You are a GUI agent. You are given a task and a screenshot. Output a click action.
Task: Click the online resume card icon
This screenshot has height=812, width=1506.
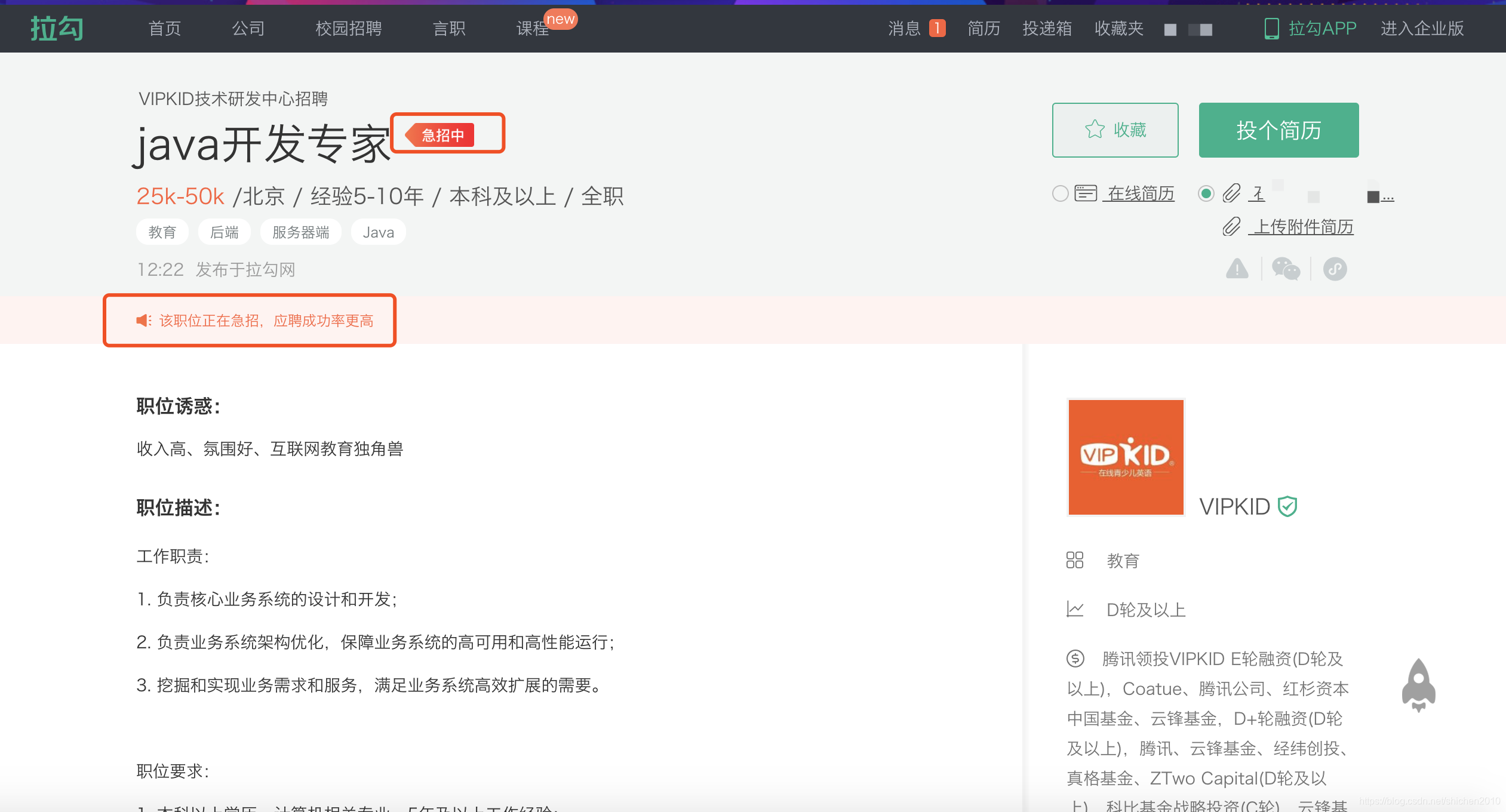click(x=1086, y=193)
